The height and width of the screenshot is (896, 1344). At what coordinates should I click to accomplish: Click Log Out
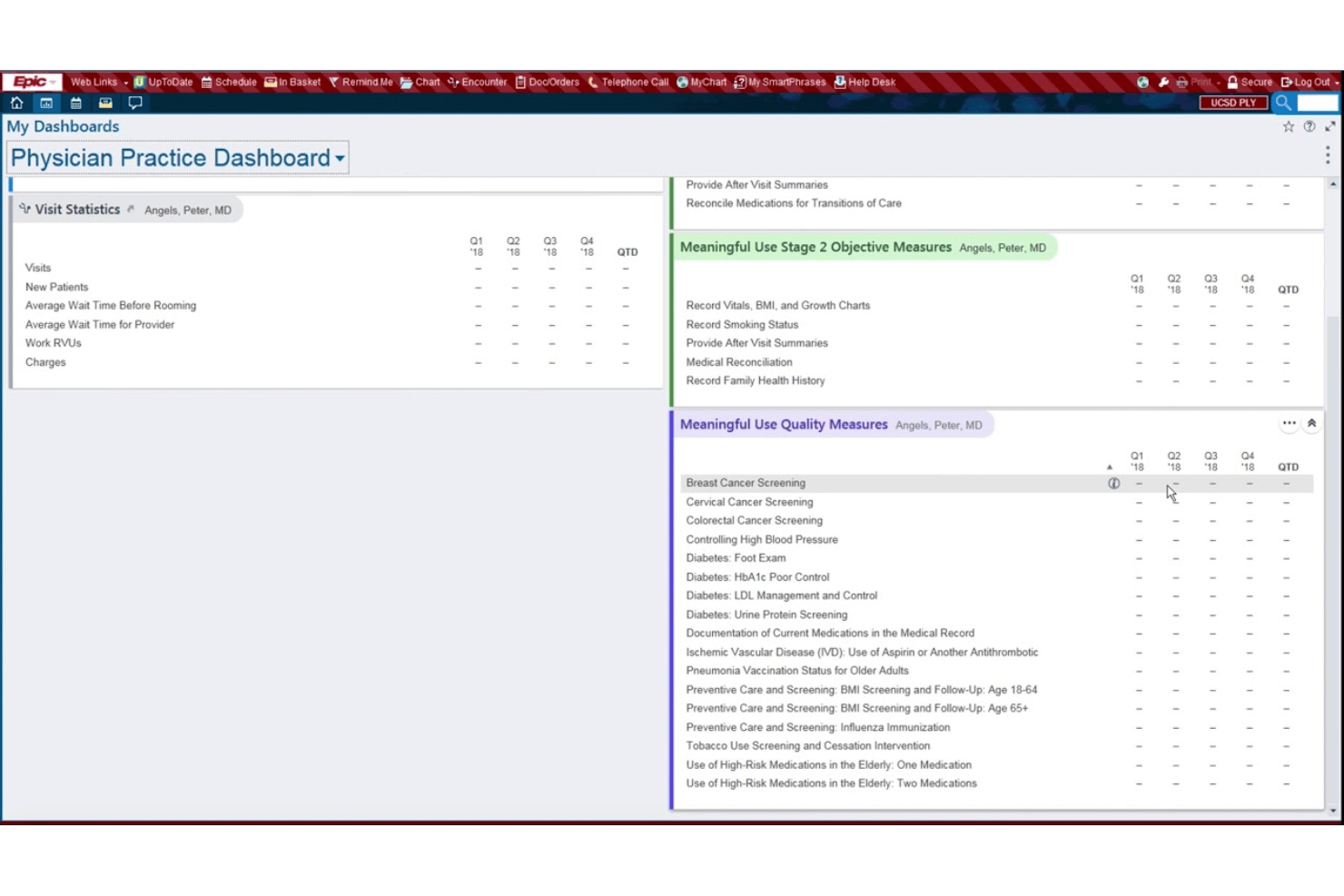pos(1305,82)
